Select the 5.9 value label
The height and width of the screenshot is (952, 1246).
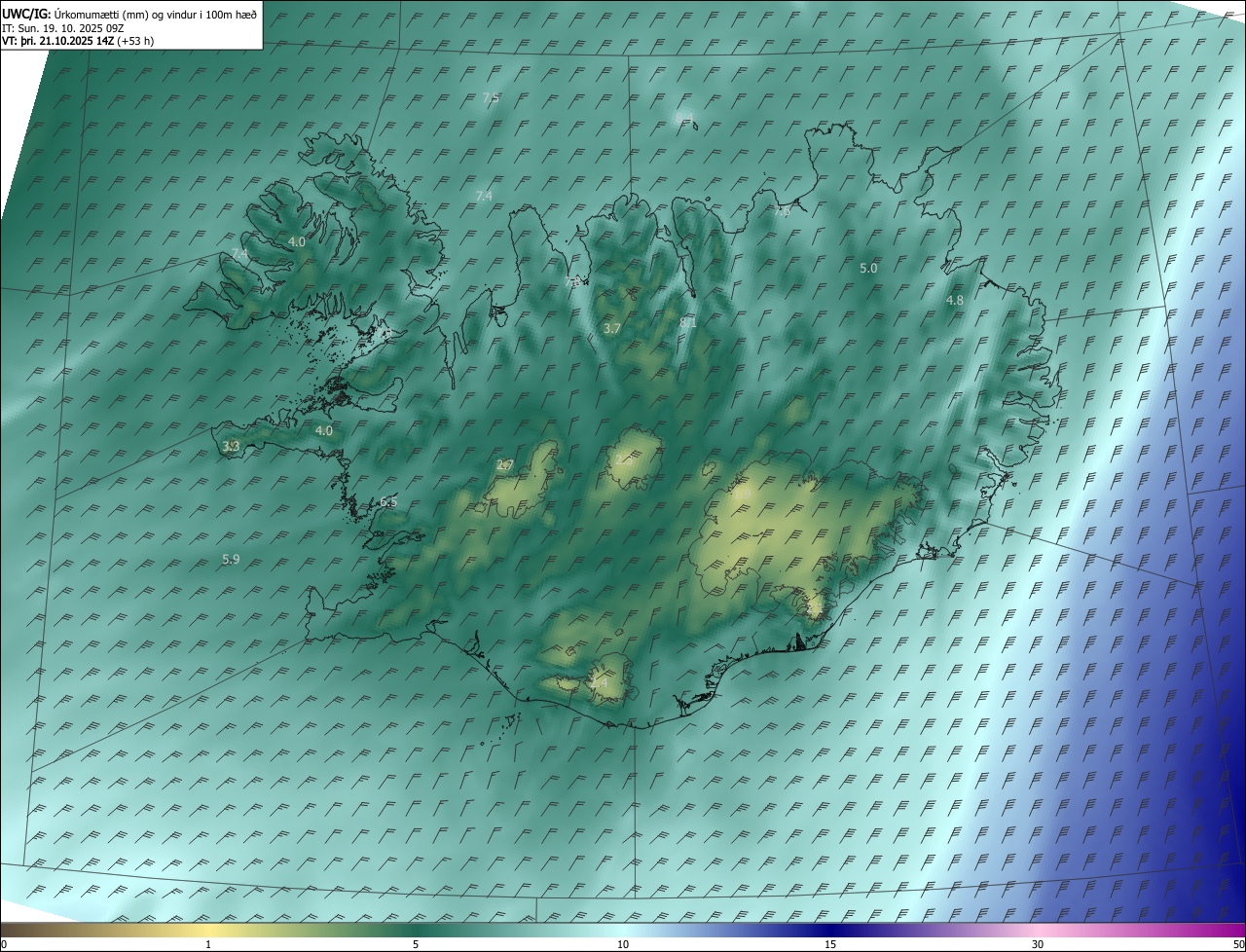pyautogui.click(x=231, y=560)
